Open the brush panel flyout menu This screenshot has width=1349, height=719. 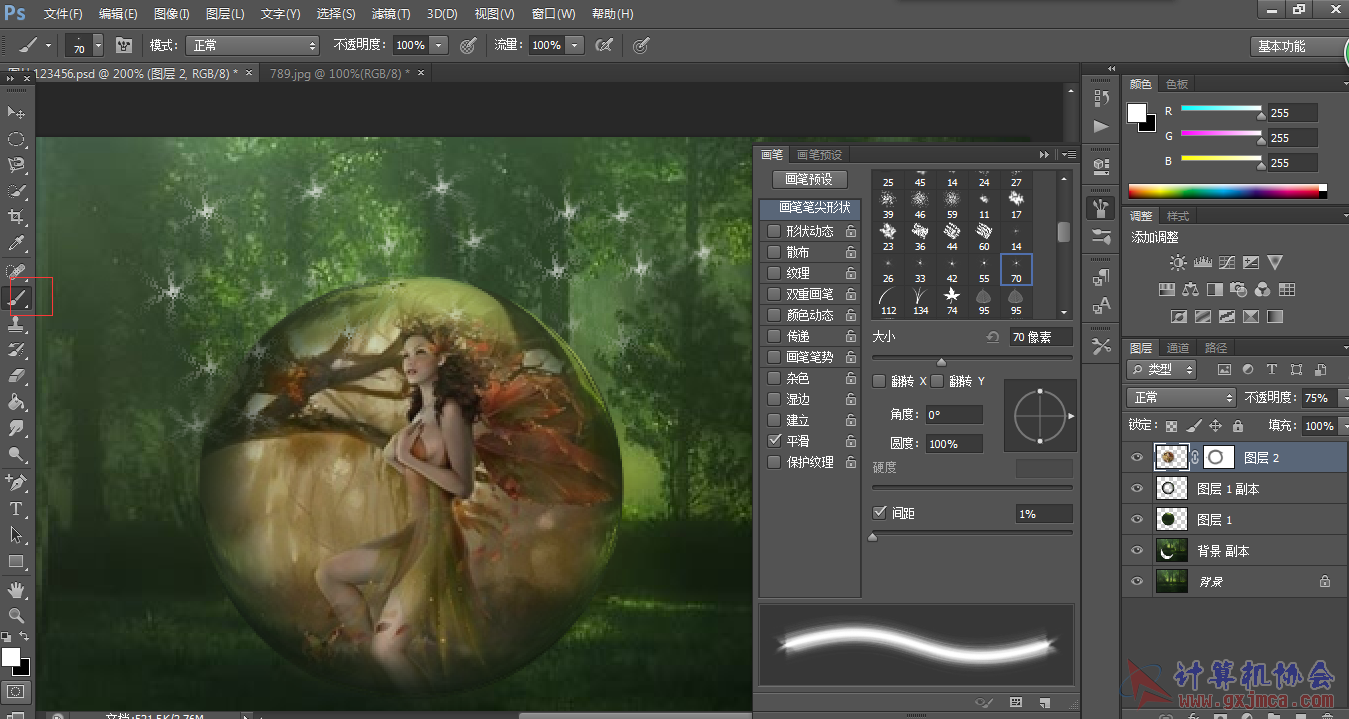click(1069, 155)
